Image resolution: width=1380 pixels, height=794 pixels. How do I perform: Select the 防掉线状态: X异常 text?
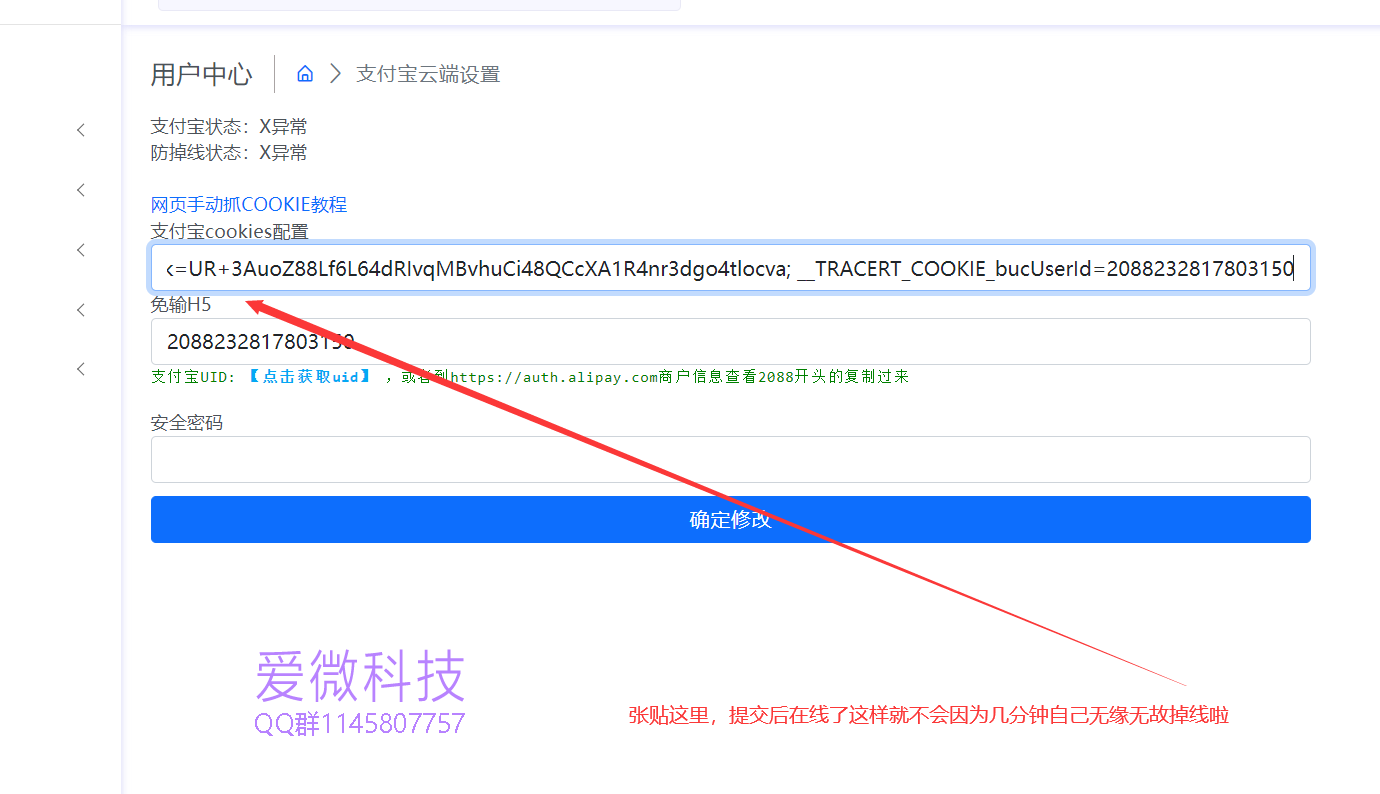click(229, 153)
